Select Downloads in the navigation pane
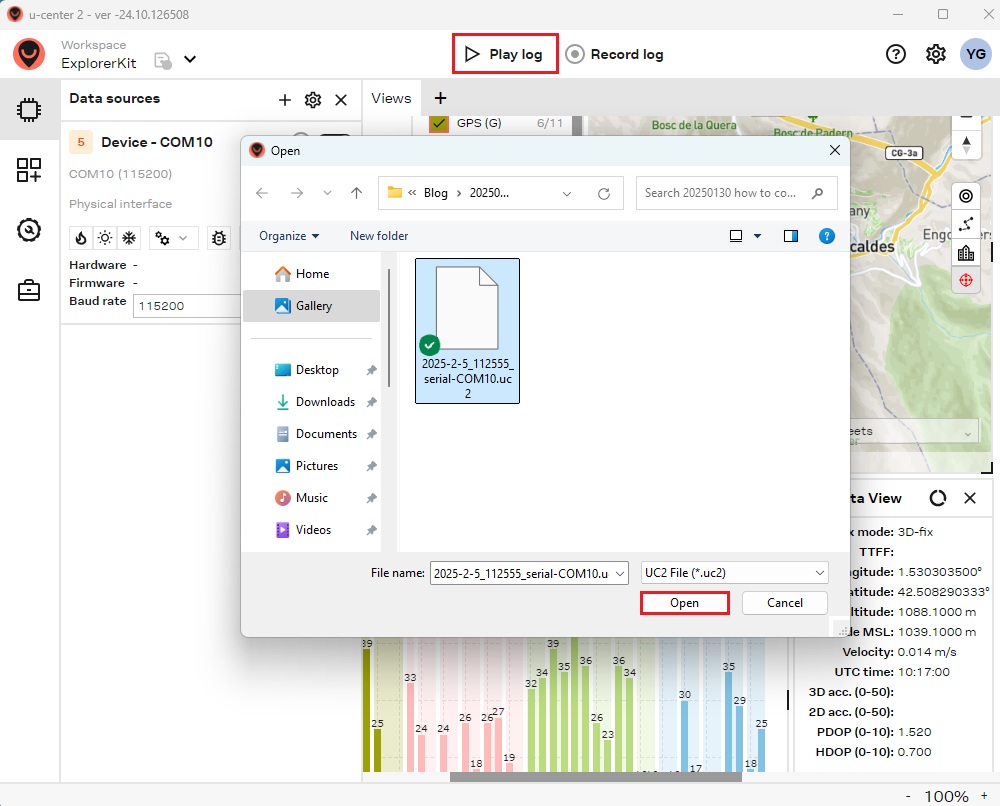The width and height of the screenshot is (1000, 806). click(x=325, y=402)
